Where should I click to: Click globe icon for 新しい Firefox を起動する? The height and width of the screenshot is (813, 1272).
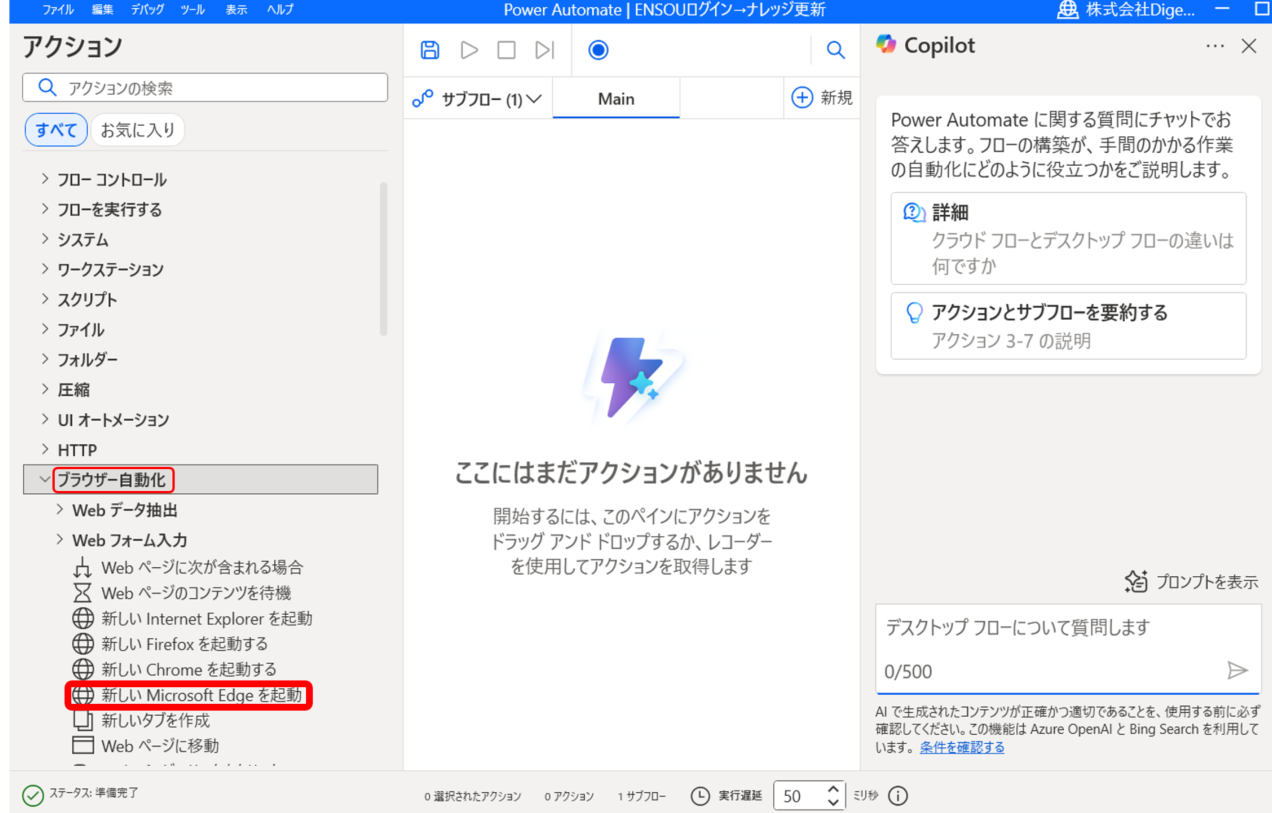(x=83, y=643)
